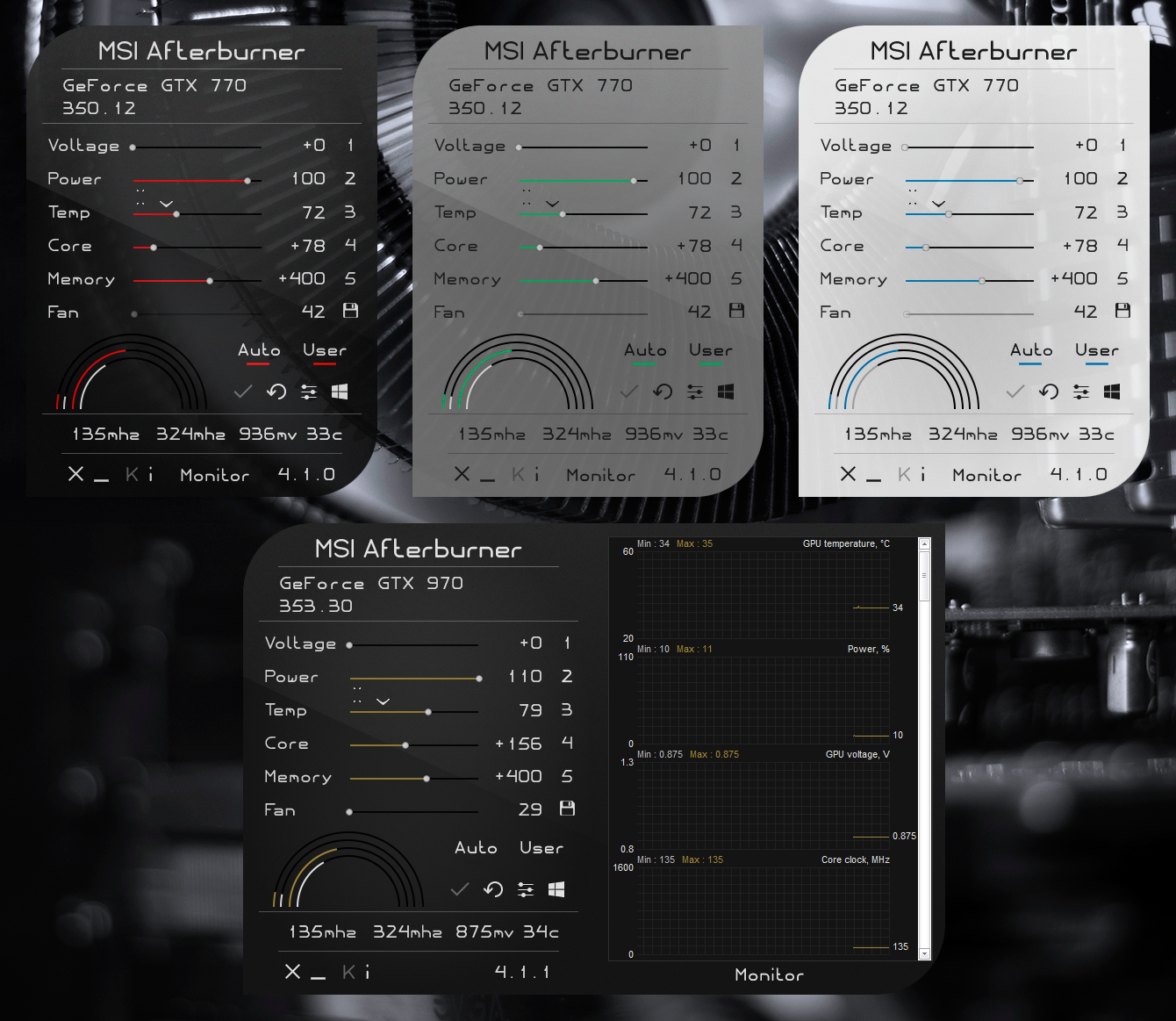Open settings icon in GTX 970 window
Screen dimensions: 1176x1021
tap(526, 890)
